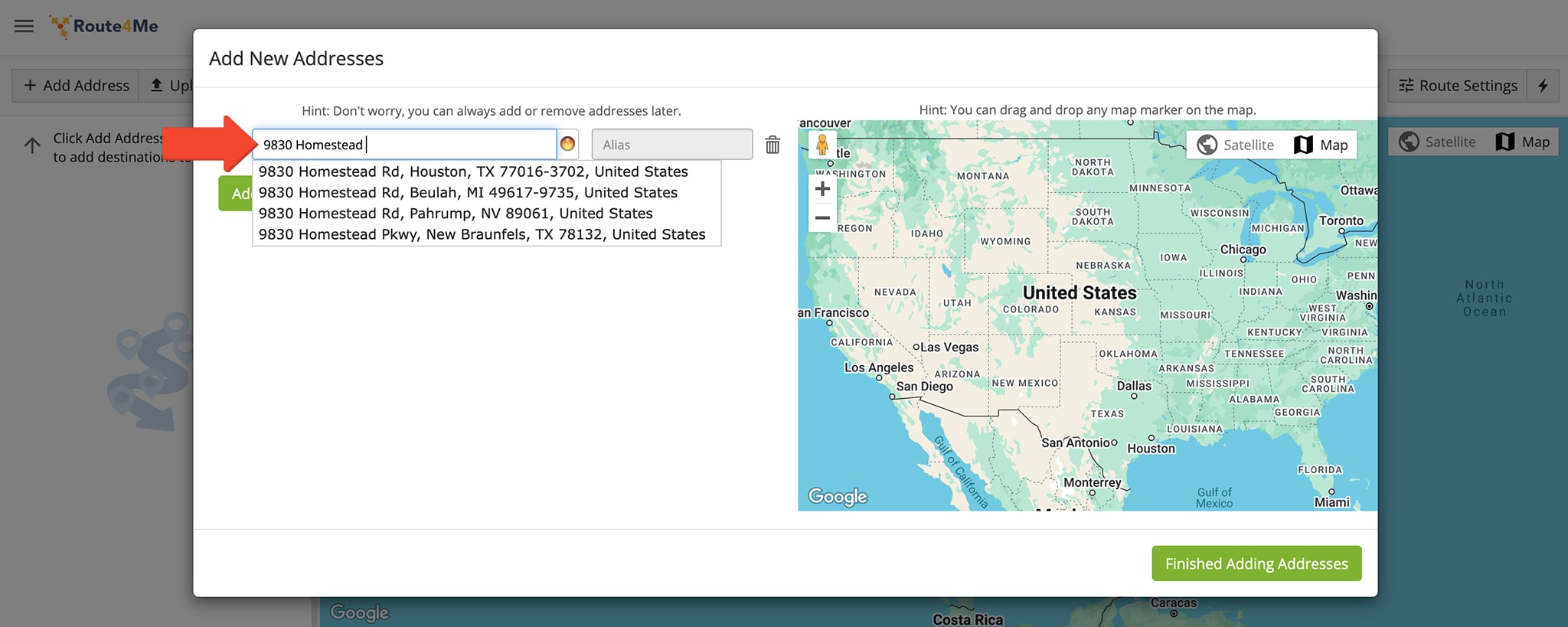Screen dimensions: 1568x627
Task: Click Miami label on the map
Action: [x=1331, y=502]
